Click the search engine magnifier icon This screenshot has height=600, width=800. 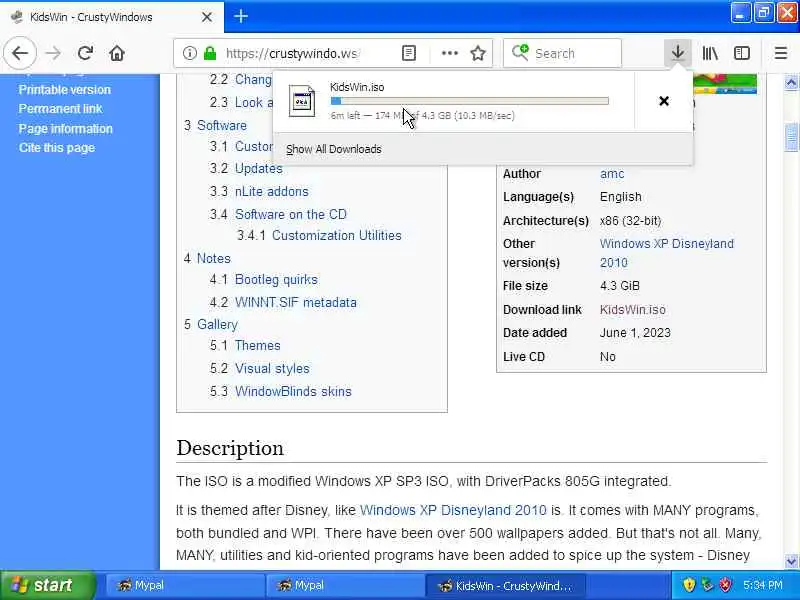(x=520, y=53)
